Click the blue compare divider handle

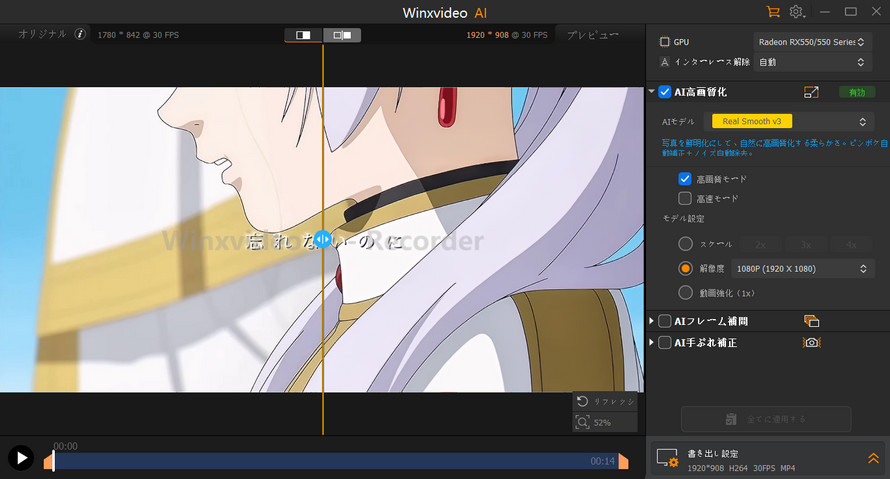coord(322,240)
